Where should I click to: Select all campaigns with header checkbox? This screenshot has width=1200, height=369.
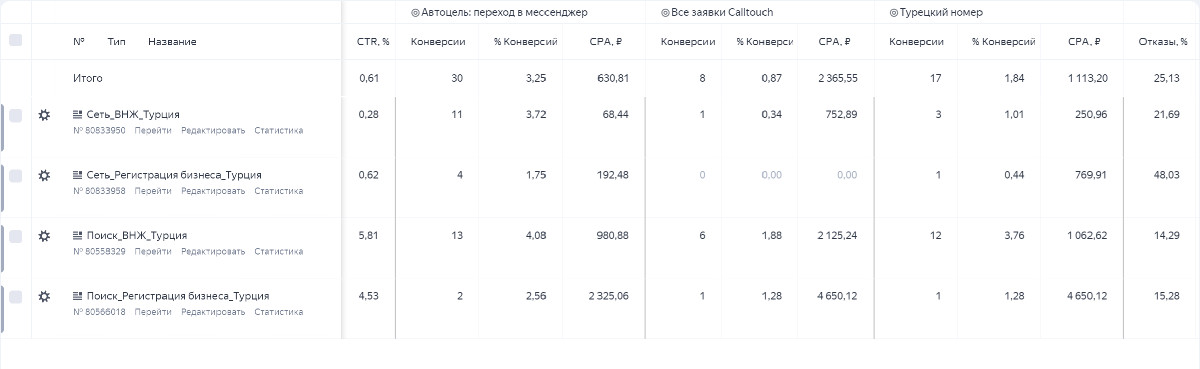click(15, 41)
